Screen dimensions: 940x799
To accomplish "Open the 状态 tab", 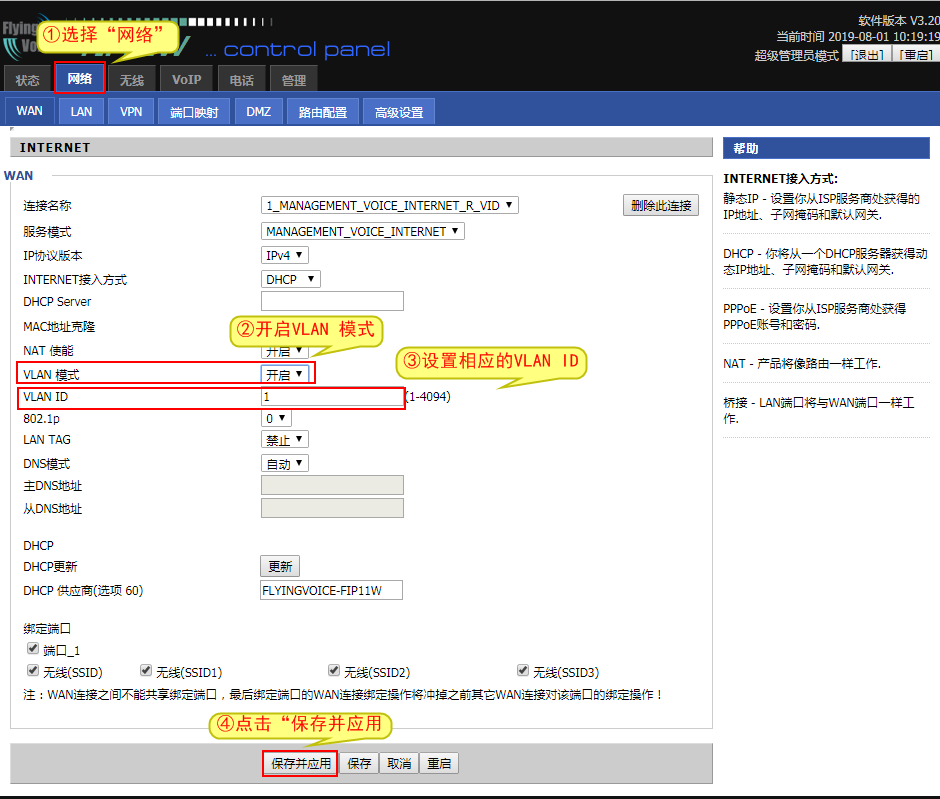I will click(28, 80).
